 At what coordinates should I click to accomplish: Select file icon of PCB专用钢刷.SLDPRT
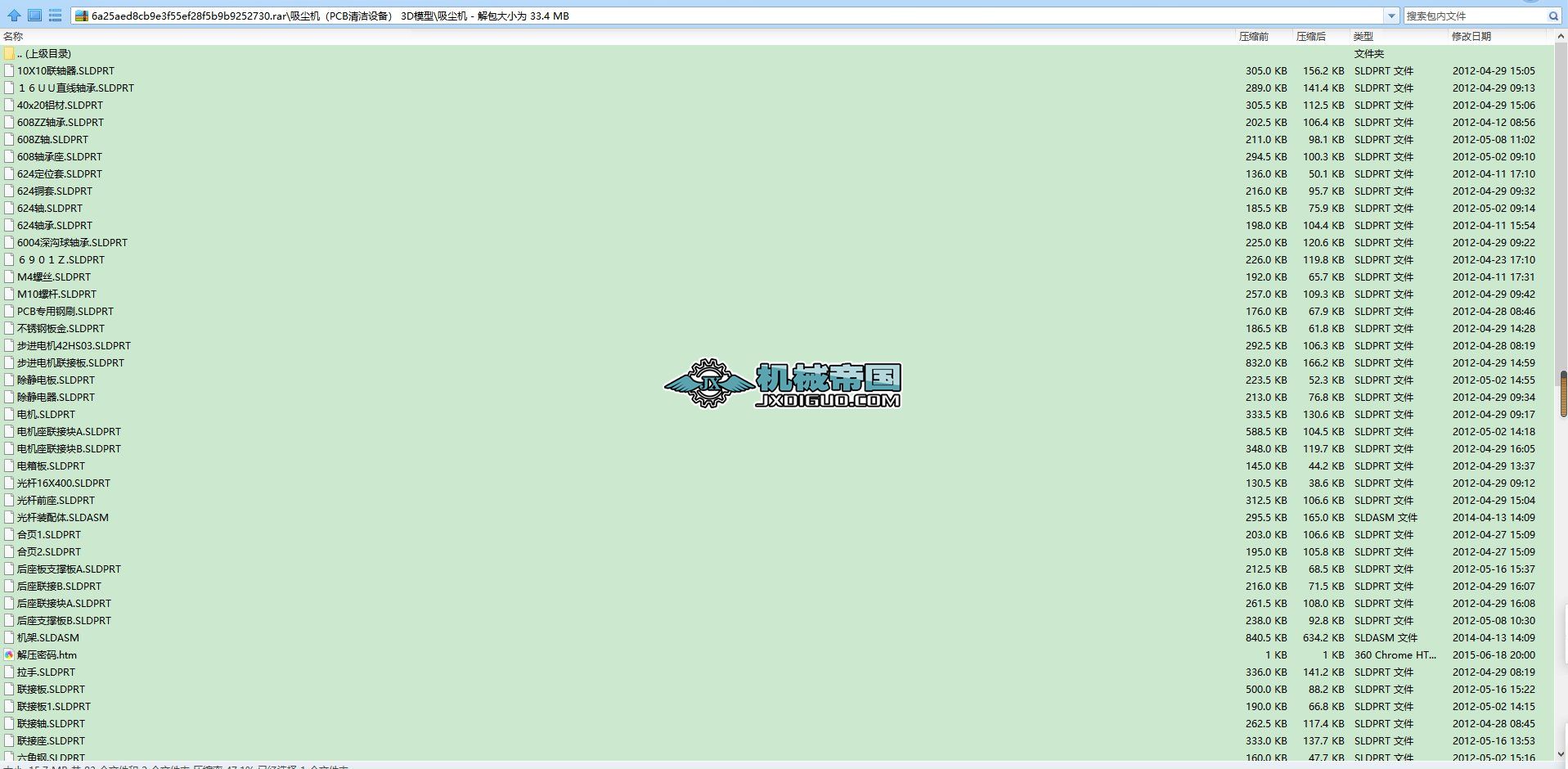[9, 311]
